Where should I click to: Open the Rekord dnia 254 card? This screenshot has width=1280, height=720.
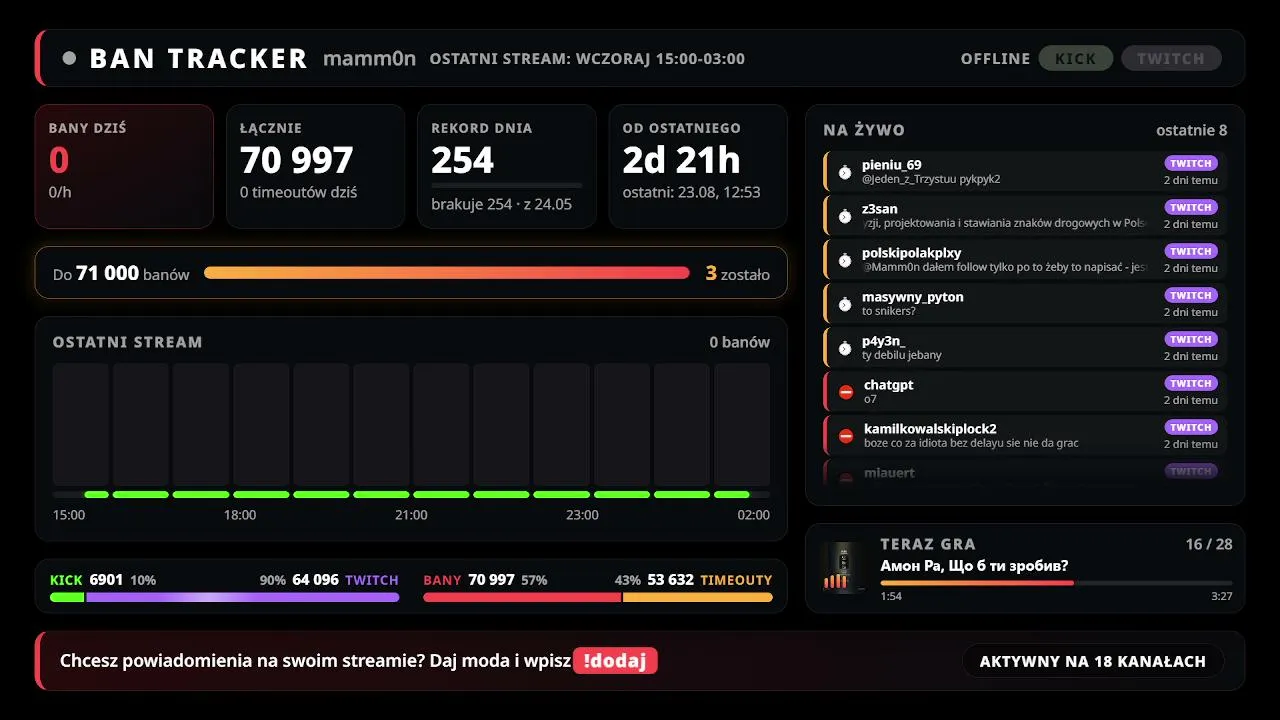point(507,167)
